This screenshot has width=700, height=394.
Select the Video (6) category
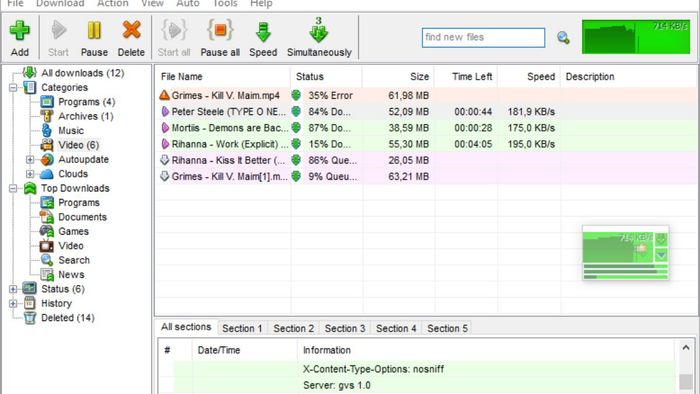point(79,145)
